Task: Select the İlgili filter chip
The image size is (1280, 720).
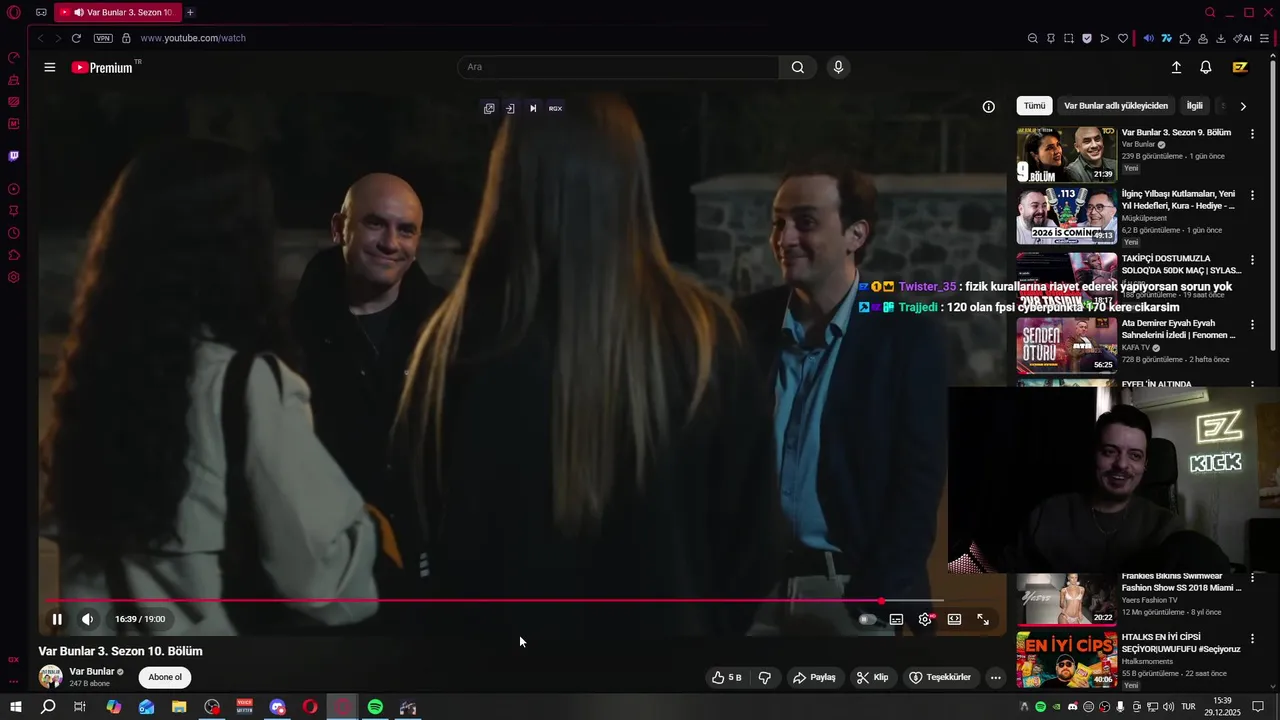Action: click(x=1194, y=105)
